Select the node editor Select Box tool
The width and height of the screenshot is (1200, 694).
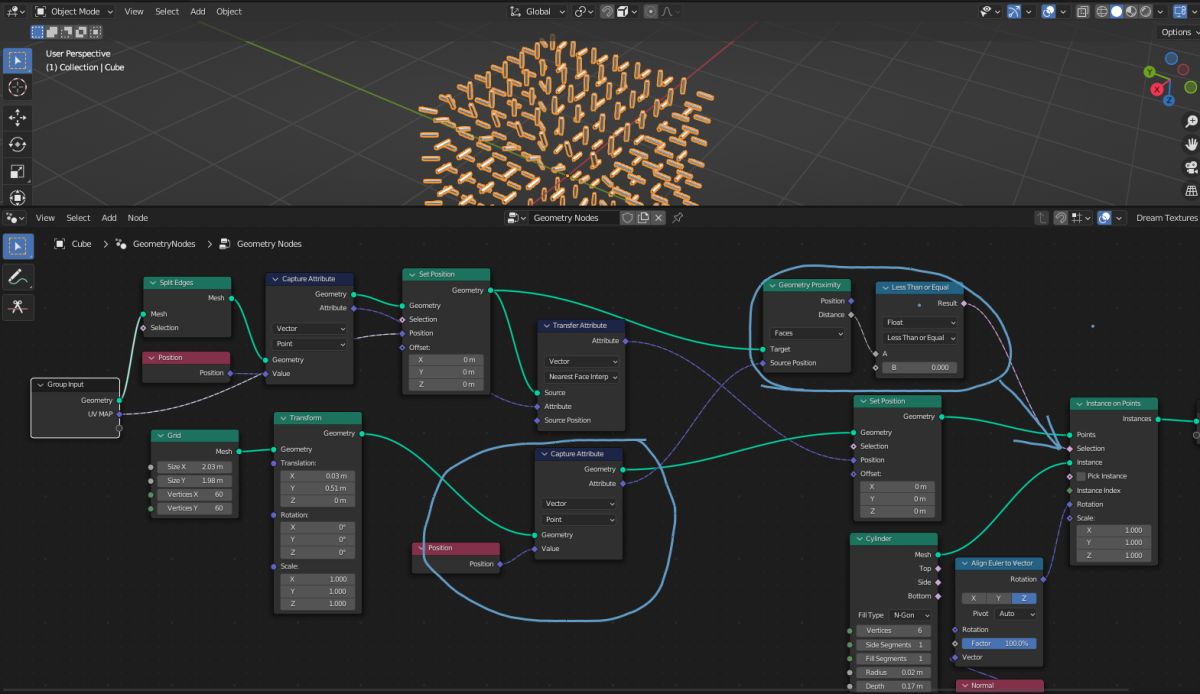click(x=18, y=246)
